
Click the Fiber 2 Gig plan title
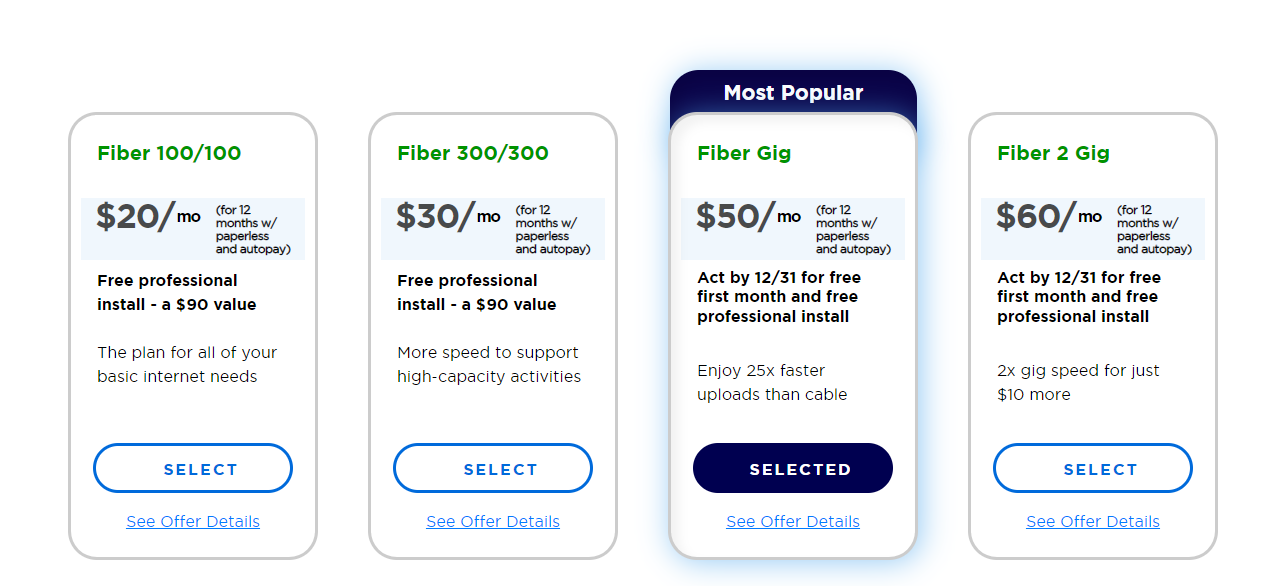[1053, 153]
